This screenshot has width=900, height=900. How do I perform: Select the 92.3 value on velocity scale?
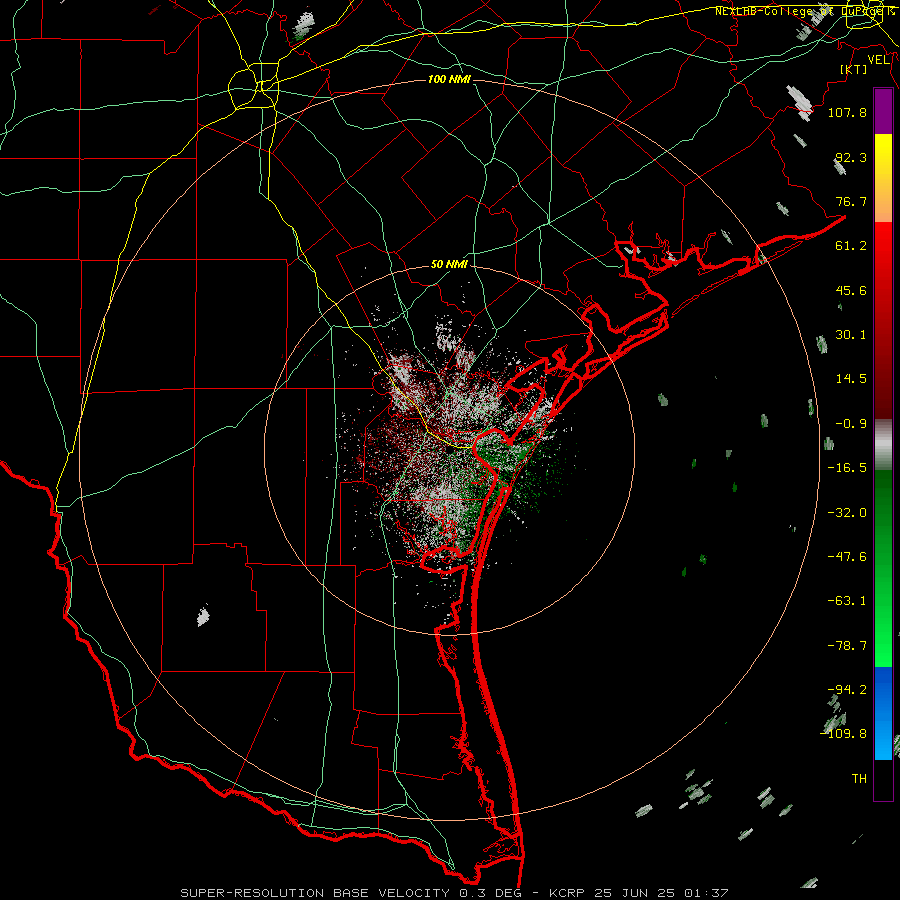coord(851,157)
